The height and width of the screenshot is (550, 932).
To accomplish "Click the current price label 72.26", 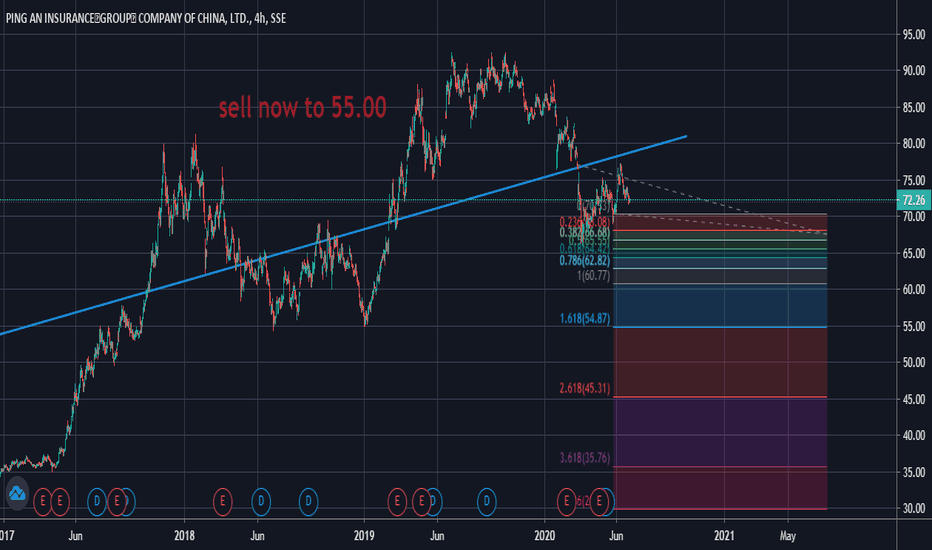I will [x=914, y=200].
